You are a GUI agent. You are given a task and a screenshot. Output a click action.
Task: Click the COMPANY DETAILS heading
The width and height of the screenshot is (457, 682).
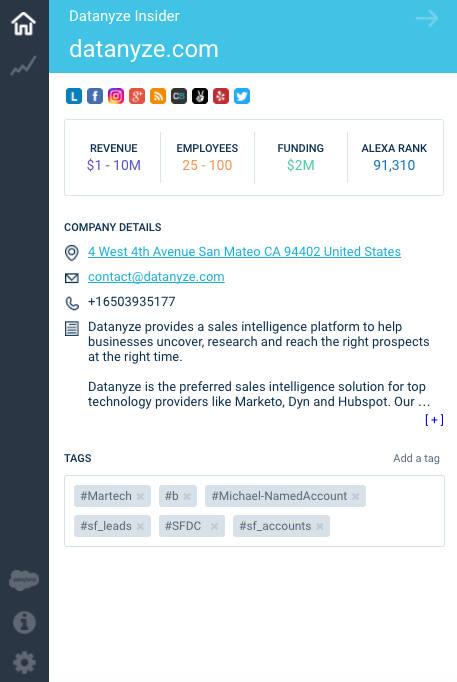[x=113, y=227]
